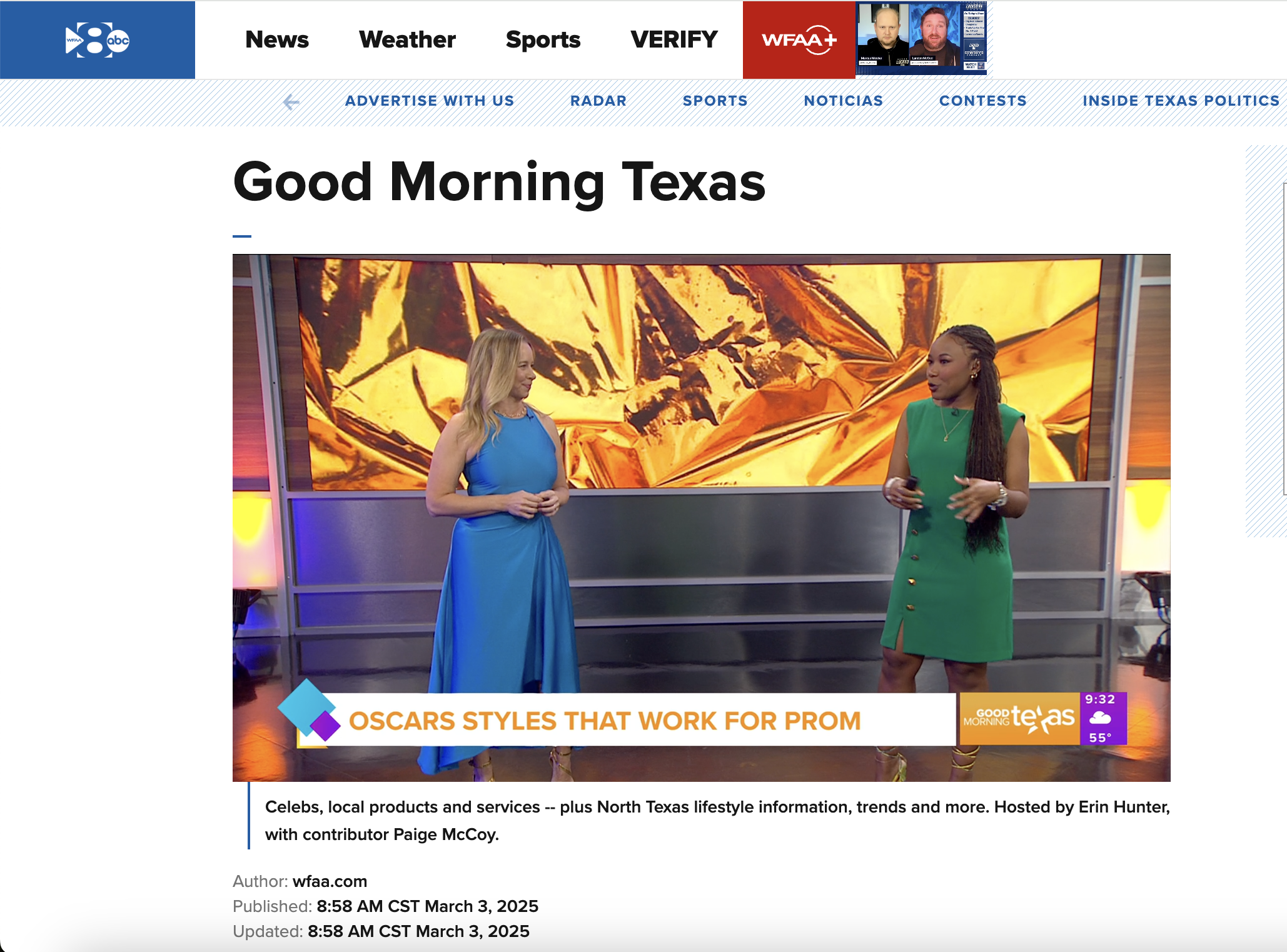The image size is (1287, 952).
Task: Click the Good Morning Texas logo in the video
Action: pos(1019,719)
